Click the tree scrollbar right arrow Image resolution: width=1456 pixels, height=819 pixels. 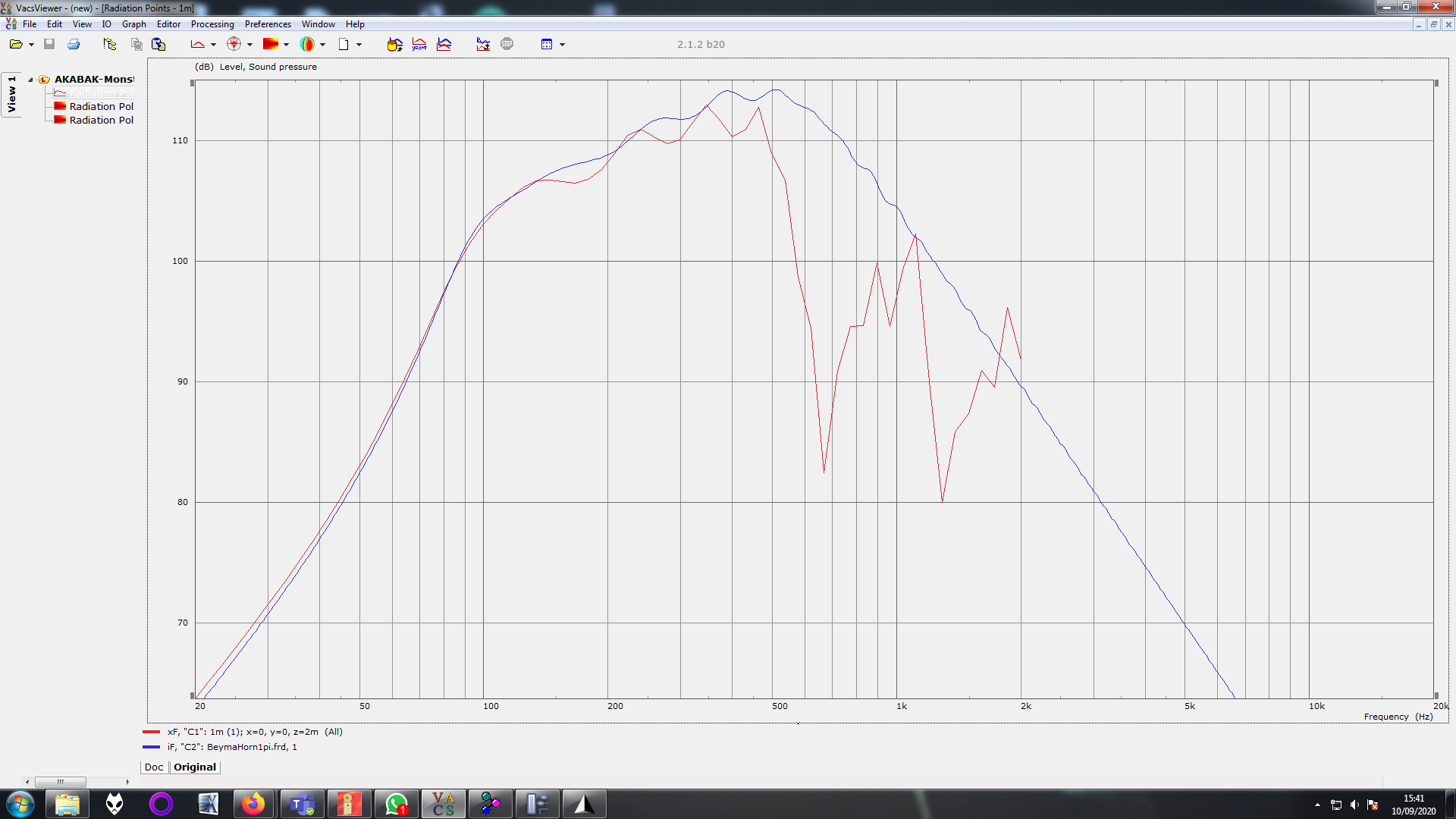127,782
